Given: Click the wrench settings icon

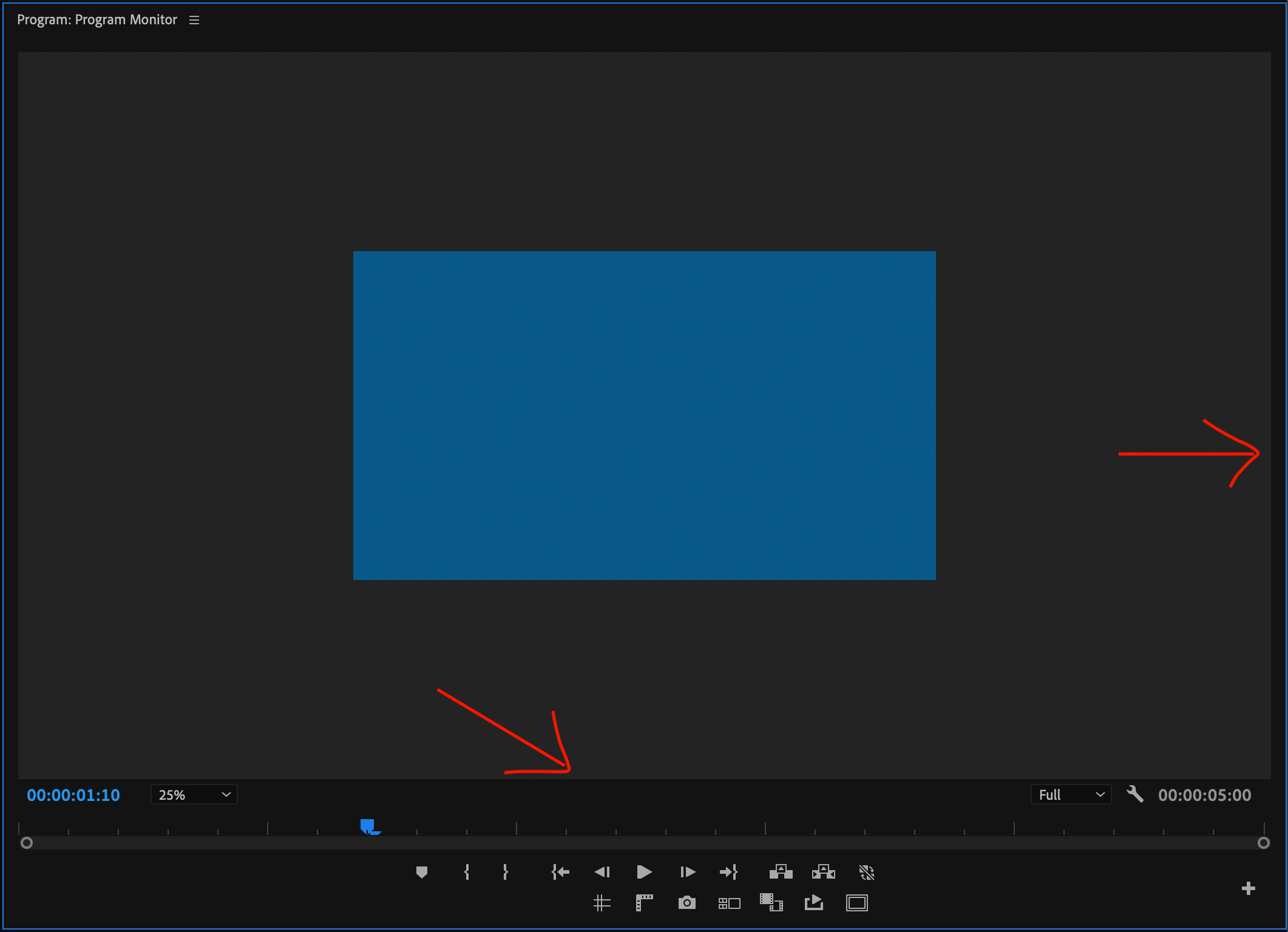Looking at the screenshot, I should point(1136,795).
